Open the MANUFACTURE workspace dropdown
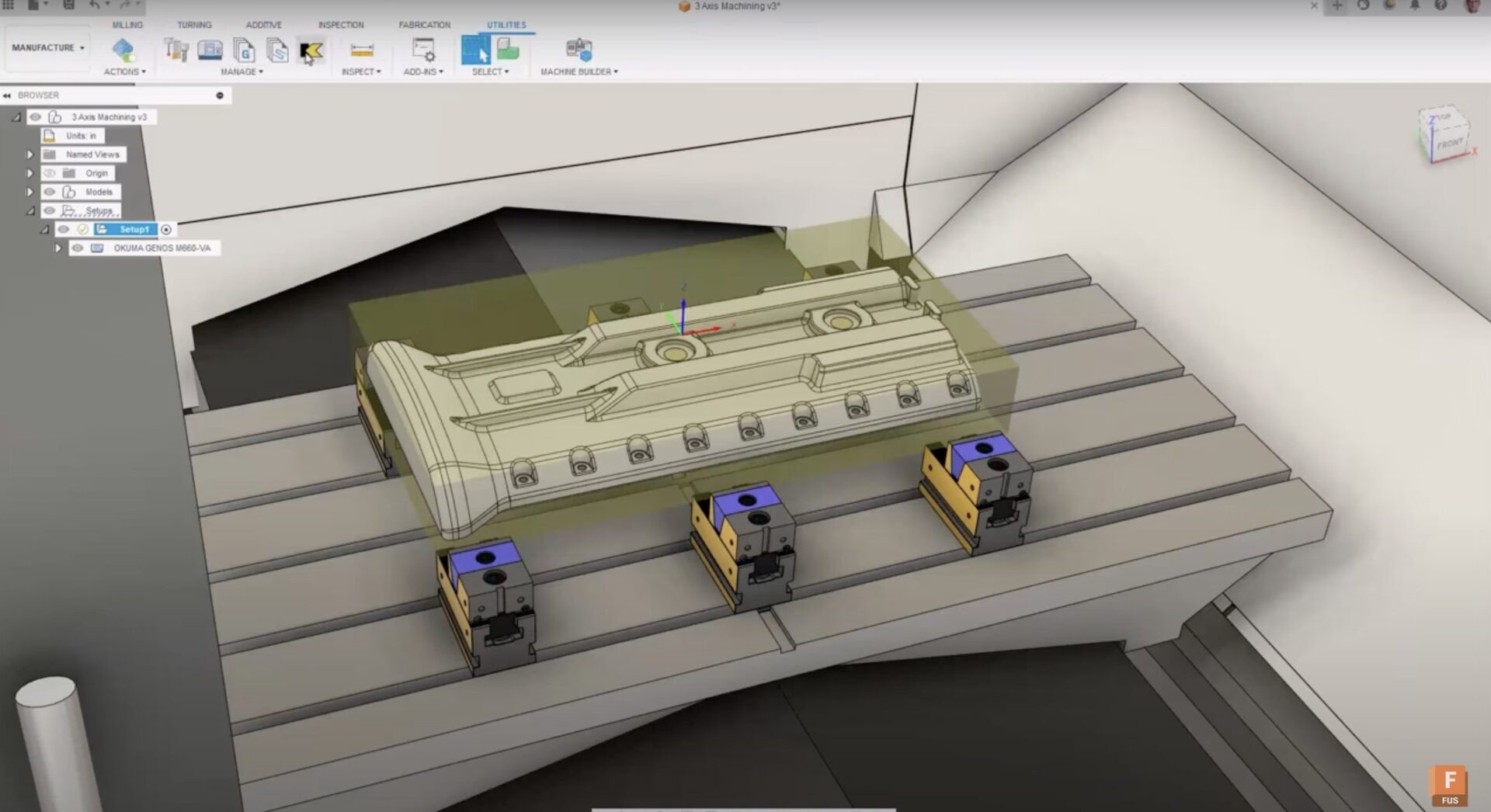Viewport: 1491px width, 812px height. 47,47
